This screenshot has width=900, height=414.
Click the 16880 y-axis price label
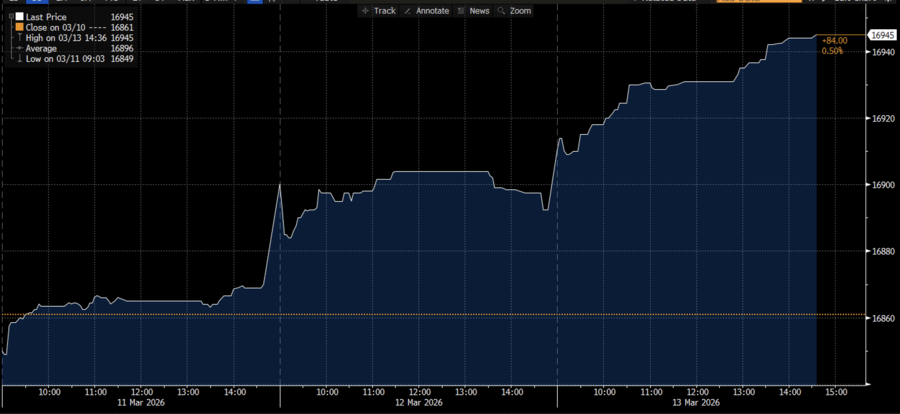coord(882,252)
